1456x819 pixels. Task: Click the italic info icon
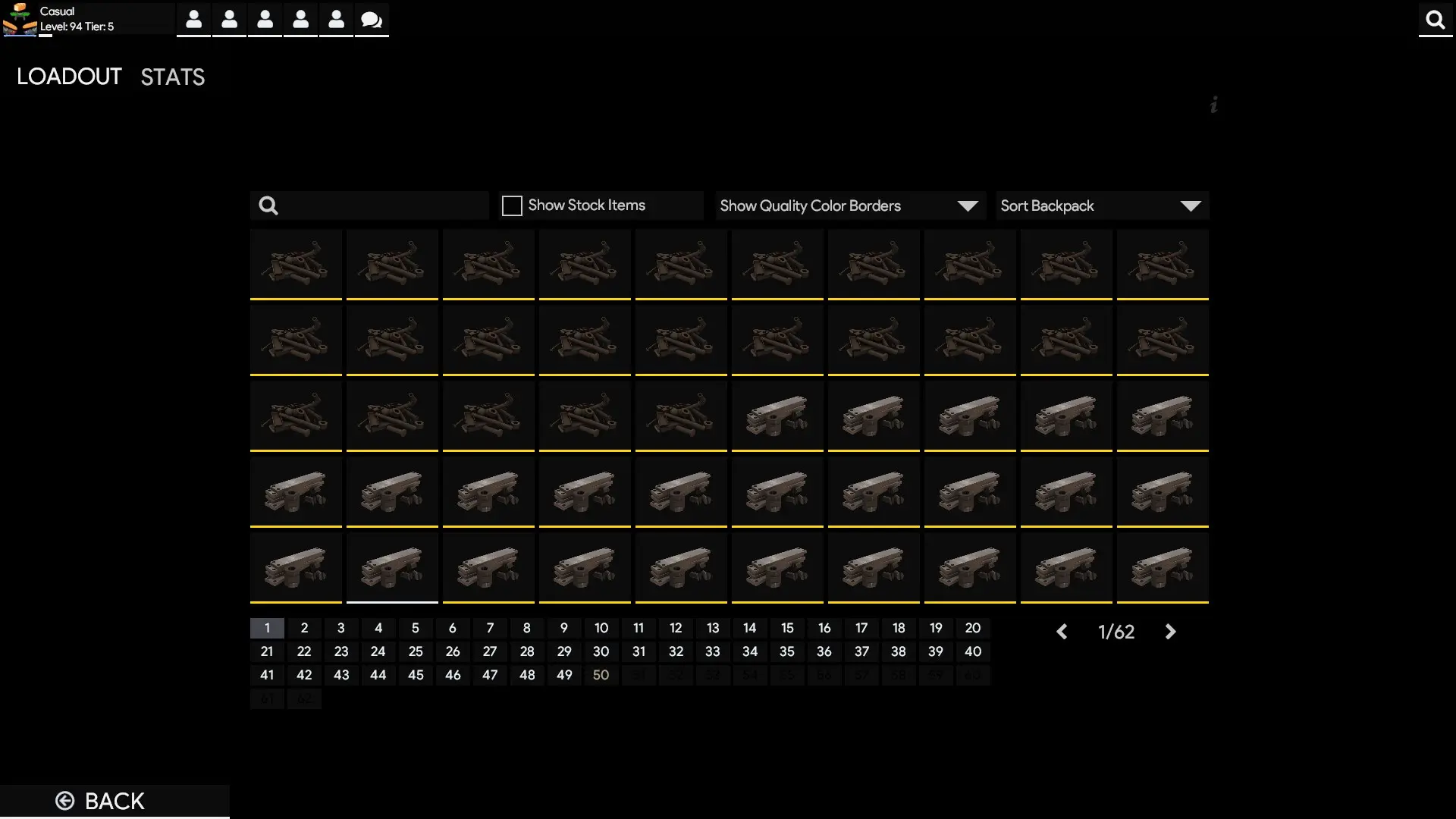tap(1214, 105)
